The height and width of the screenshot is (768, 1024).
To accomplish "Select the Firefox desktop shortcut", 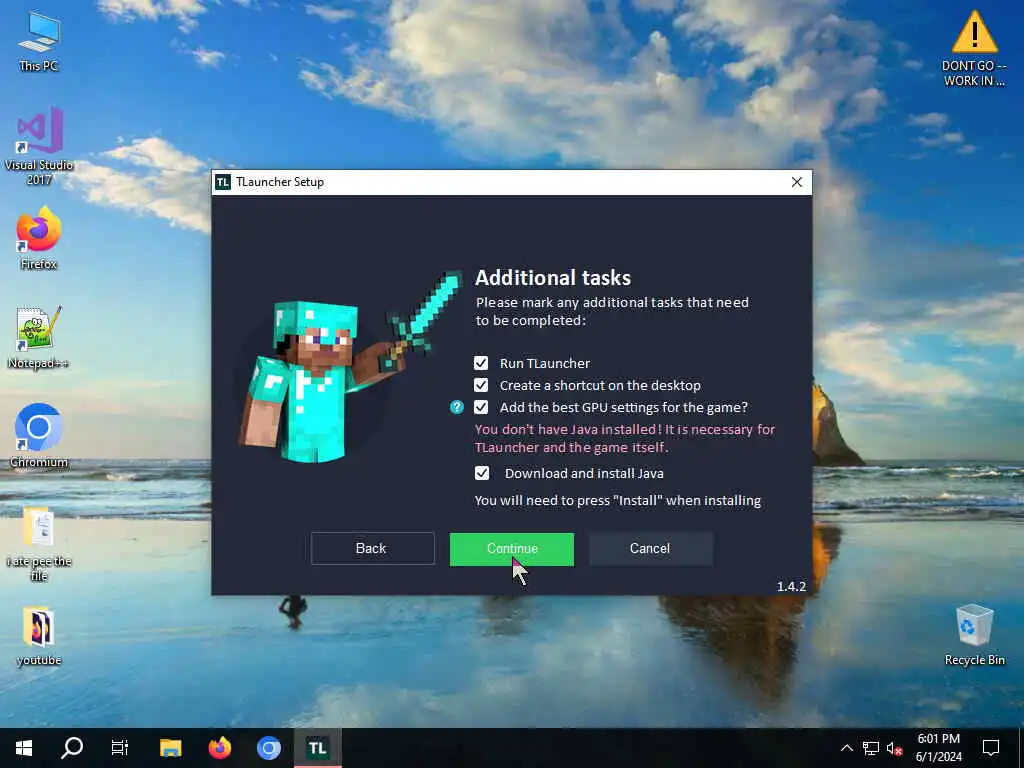I will [x=39, y=238].
